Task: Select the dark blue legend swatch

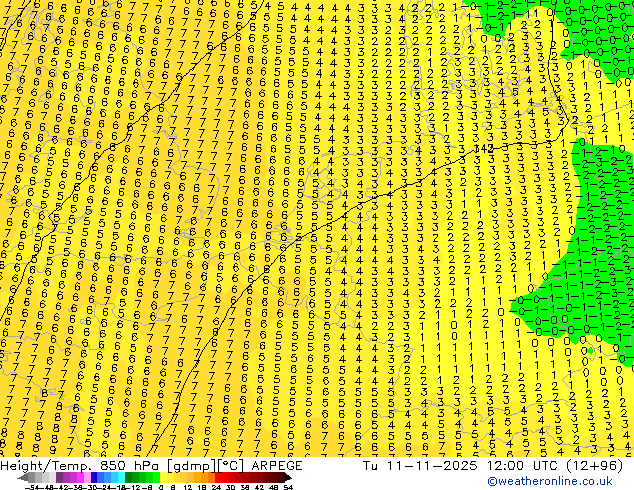Action: point(94,478)
